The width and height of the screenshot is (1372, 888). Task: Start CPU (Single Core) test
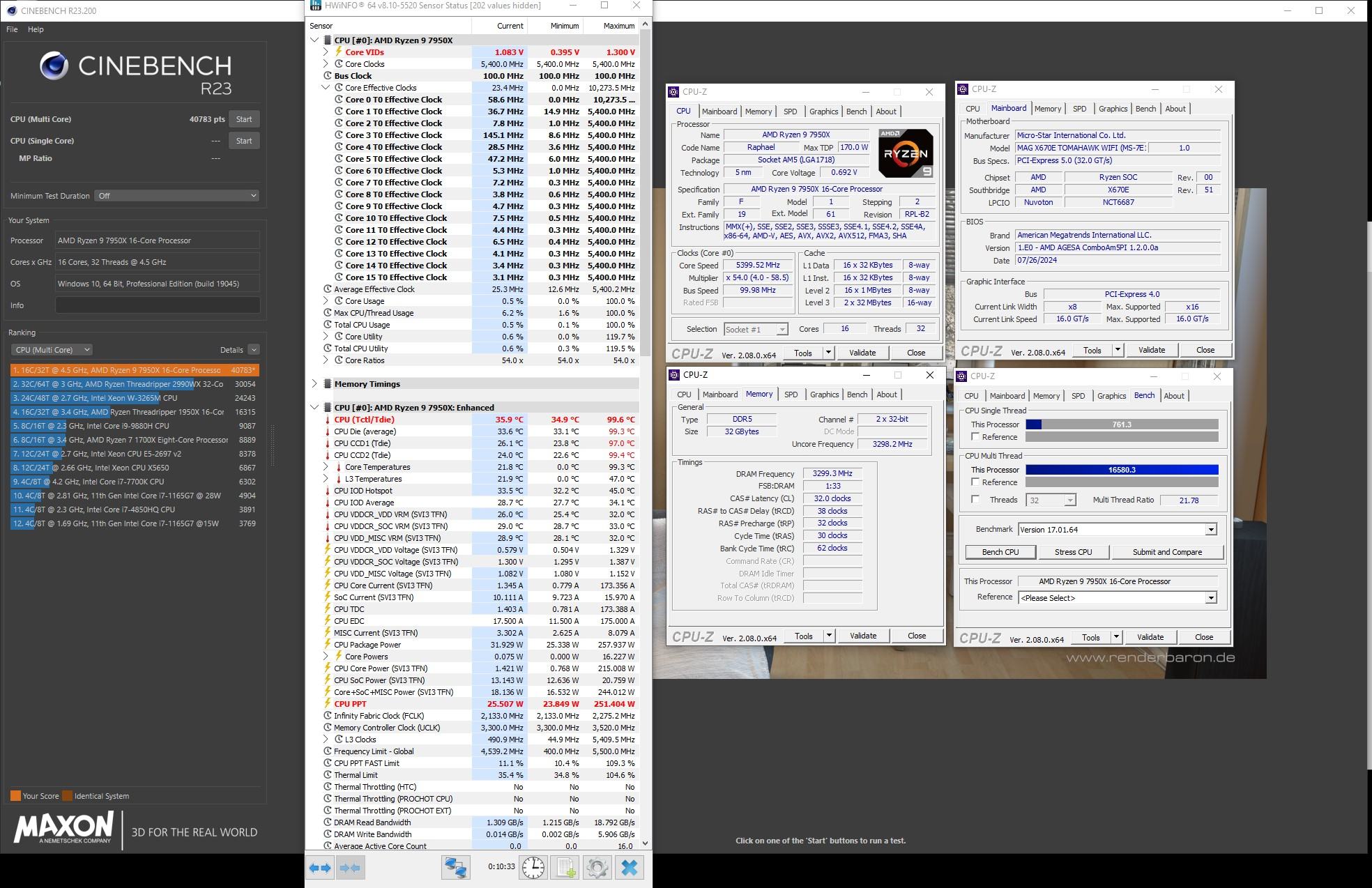(244, 141)
